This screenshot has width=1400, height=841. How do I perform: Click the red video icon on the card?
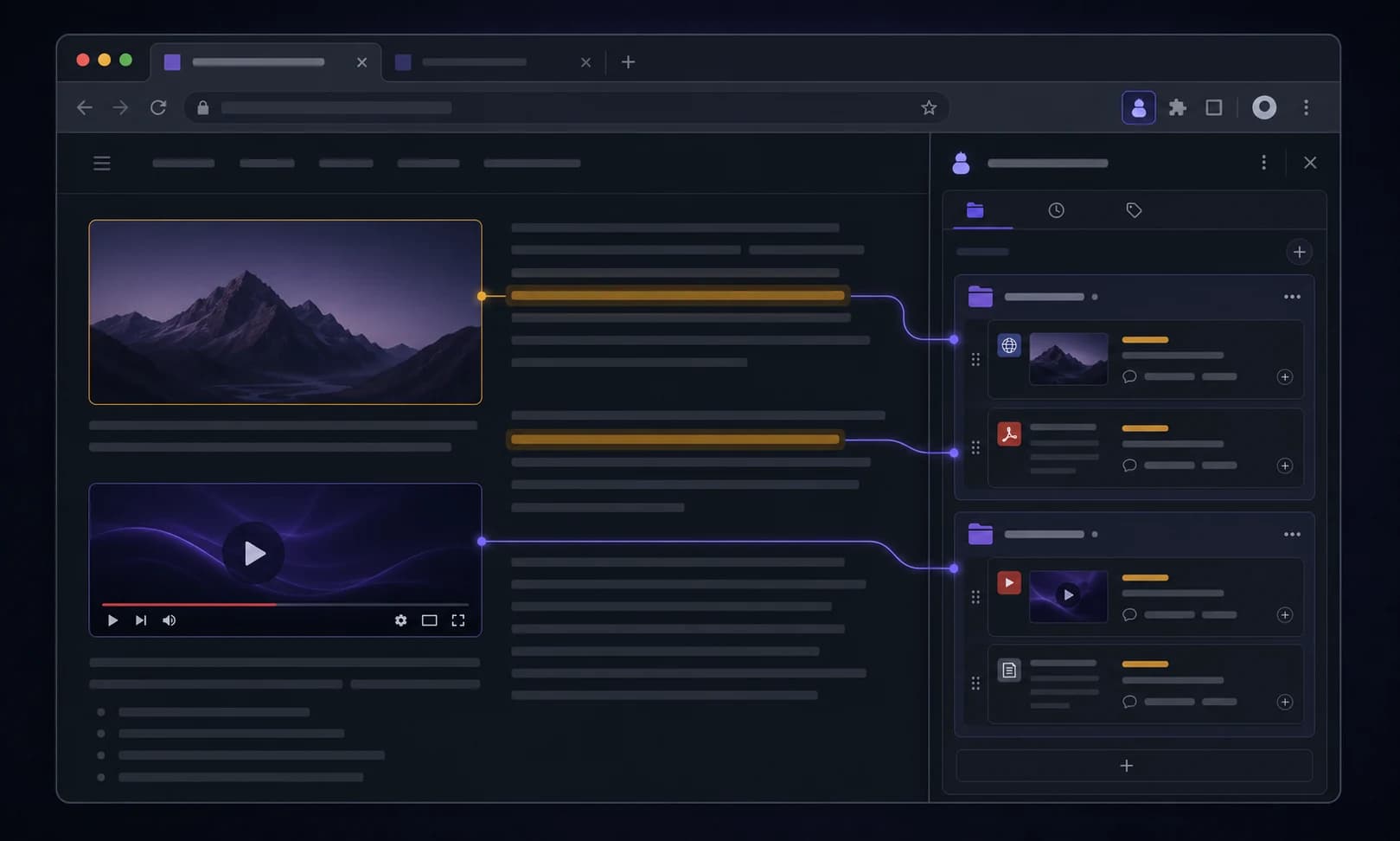[x=1009, y=582]
